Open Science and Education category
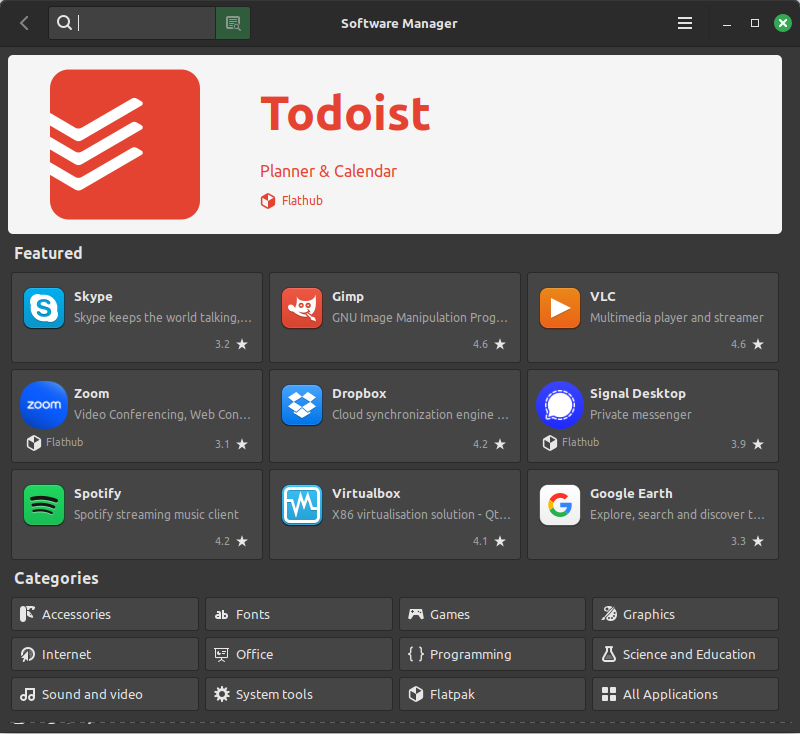This screenshot has width=800, height=734. point(685,654)
